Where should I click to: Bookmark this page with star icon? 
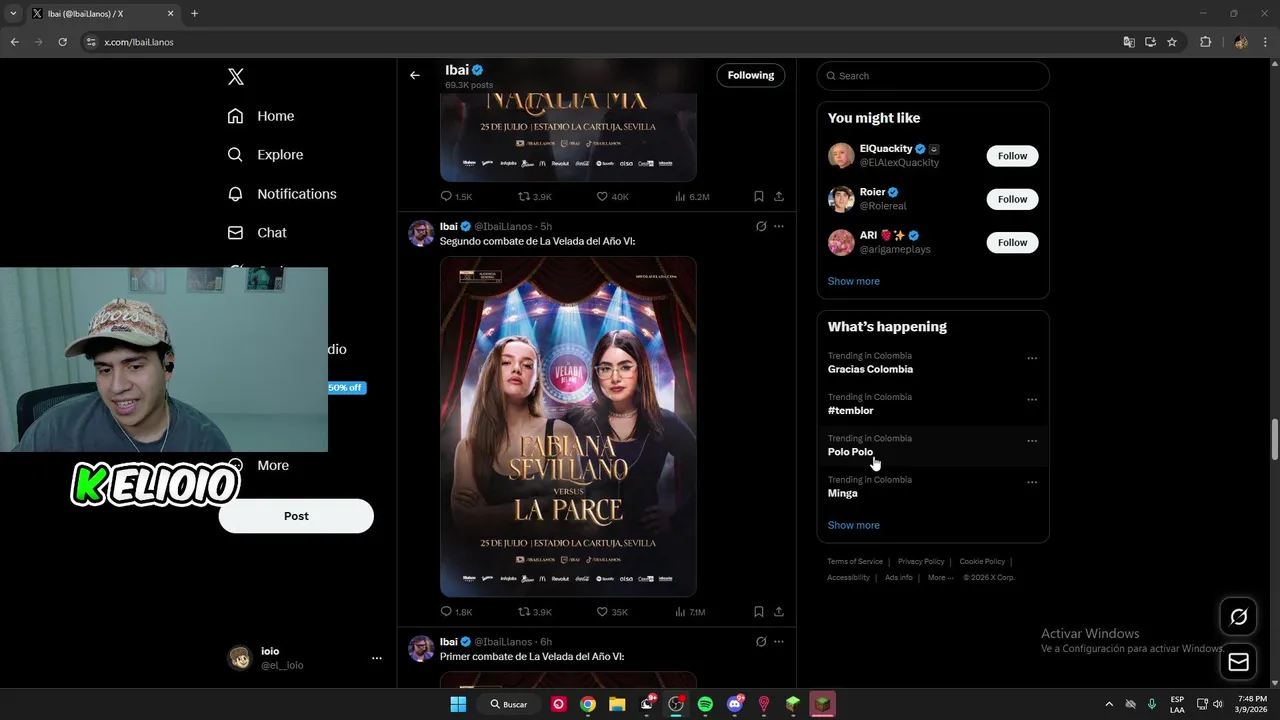tap(1172, 42)
